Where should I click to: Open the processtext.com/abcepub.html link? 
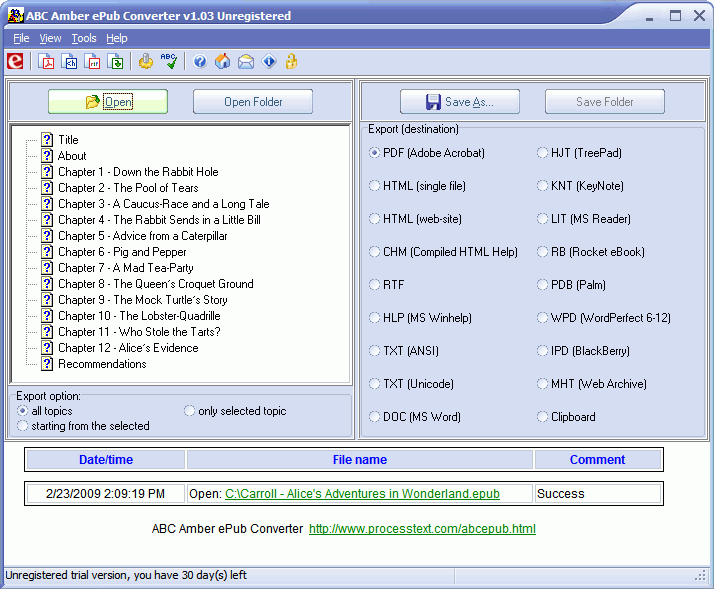[x=422, y=529]
